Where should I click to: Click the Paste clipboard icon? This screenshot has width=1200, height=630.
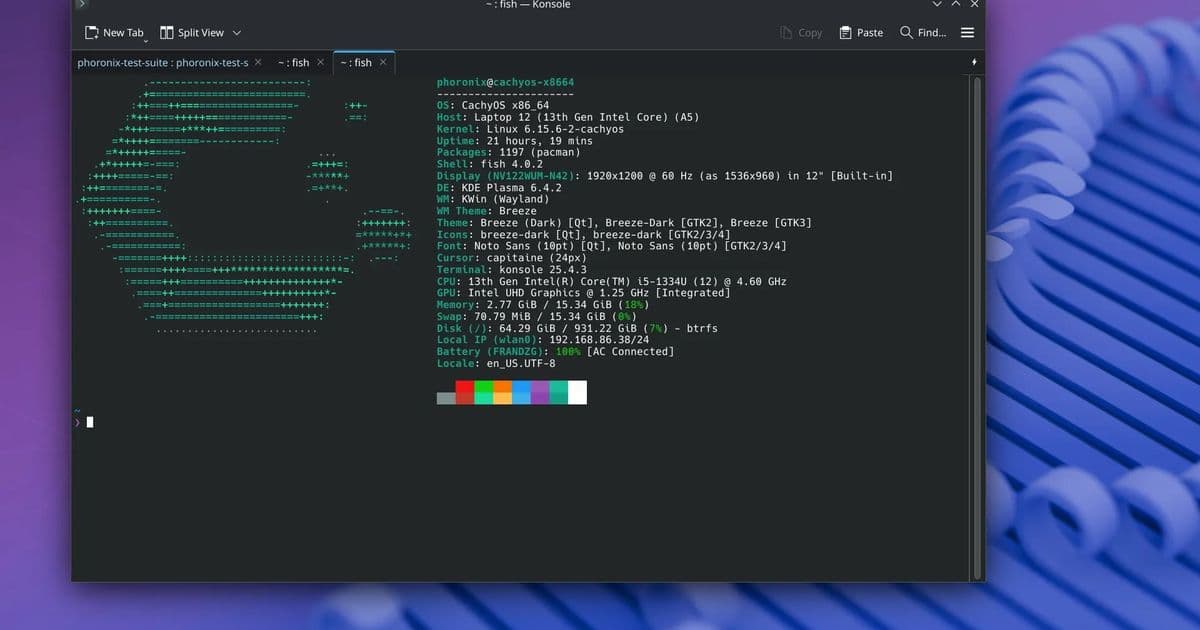coord(845,33)
